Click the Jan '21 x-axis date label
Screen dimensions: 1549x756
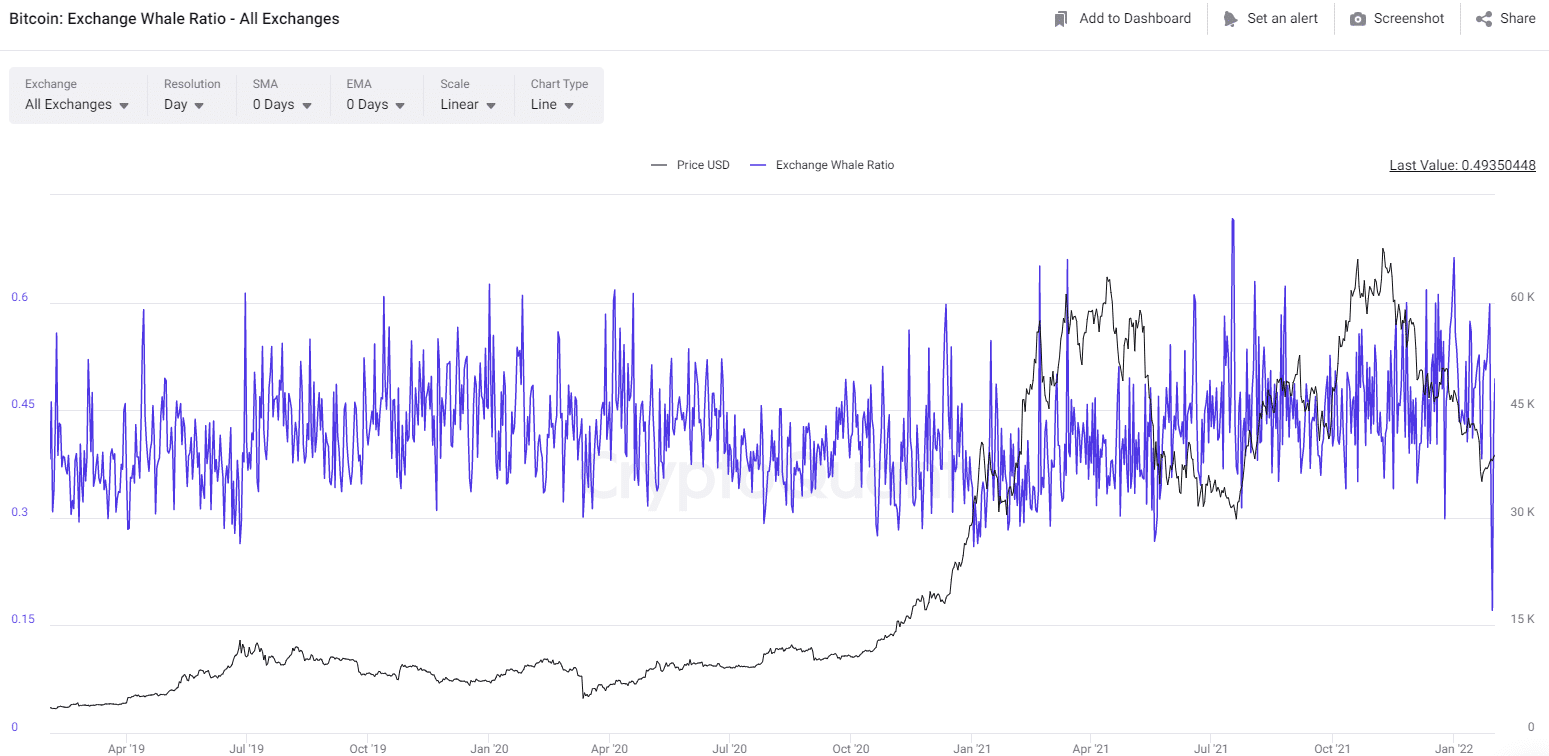[x=971, y=748]
